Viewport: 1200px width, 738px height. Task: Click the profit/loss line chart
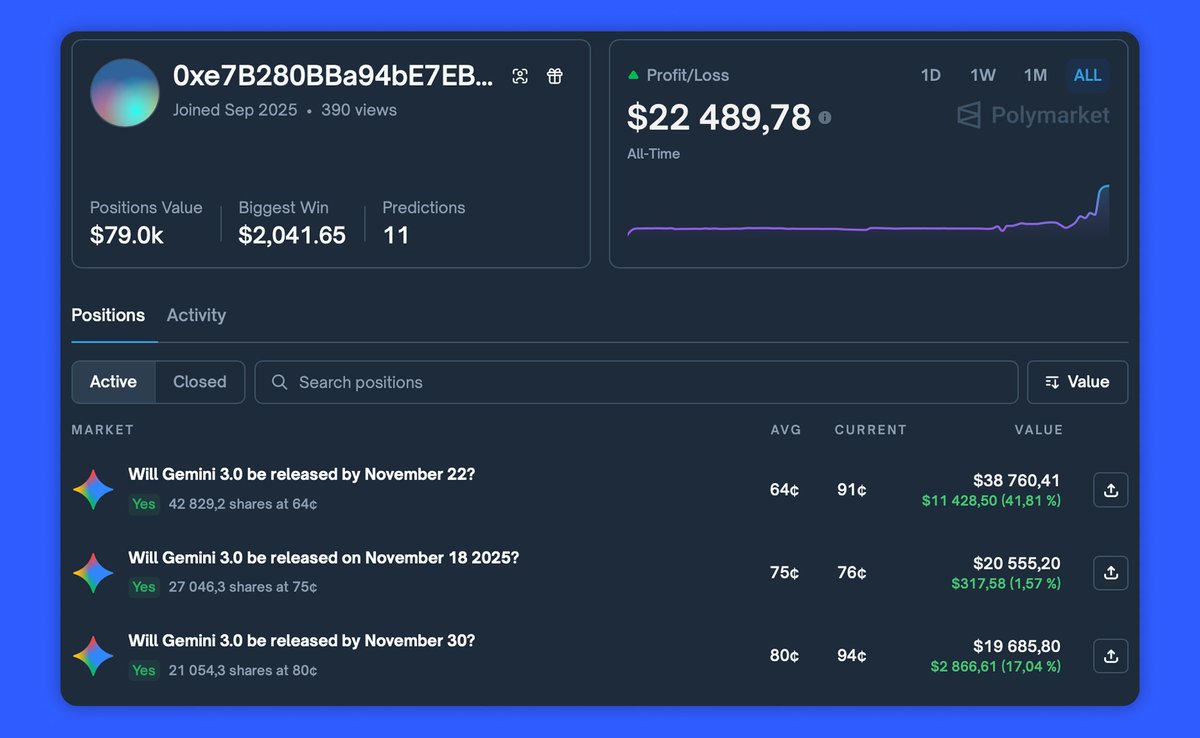[x=868, y=212]
